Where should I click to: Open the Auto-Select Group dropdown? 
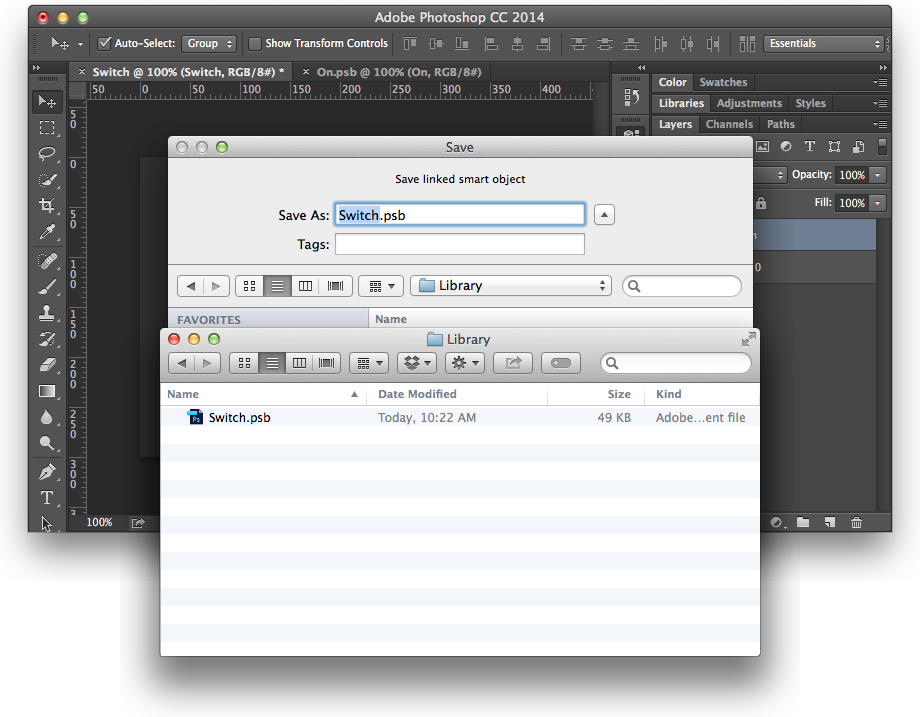pyautogui.click(x=209, y=43)
